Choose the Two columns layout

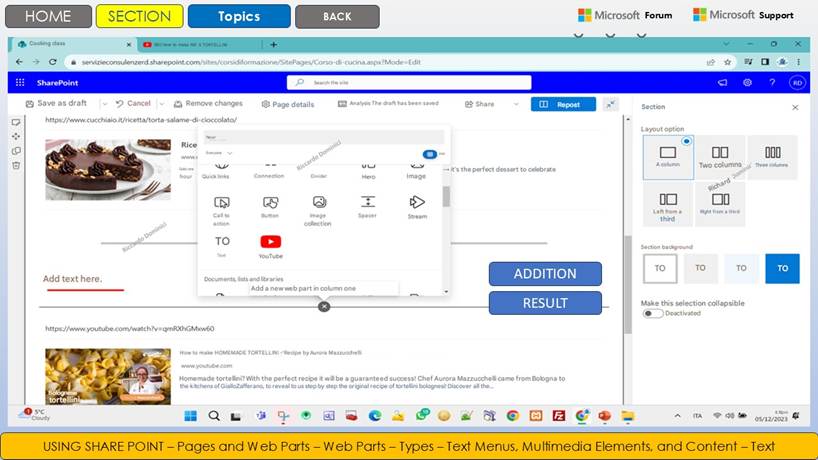pos(720,157)
